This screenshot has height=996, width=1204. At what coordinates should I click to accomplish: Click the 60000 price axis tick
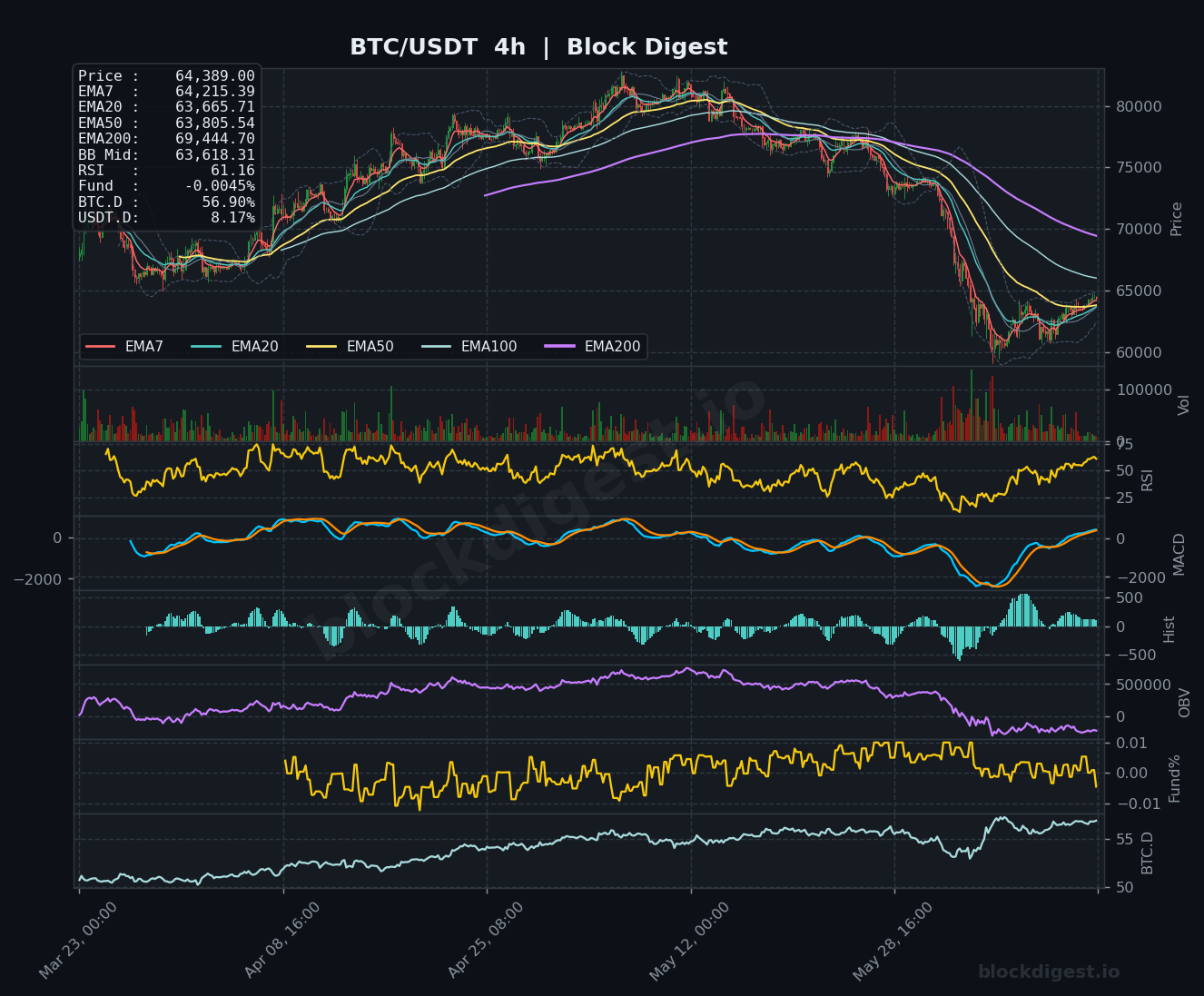pyautogui.click(x=1138, y=352)
